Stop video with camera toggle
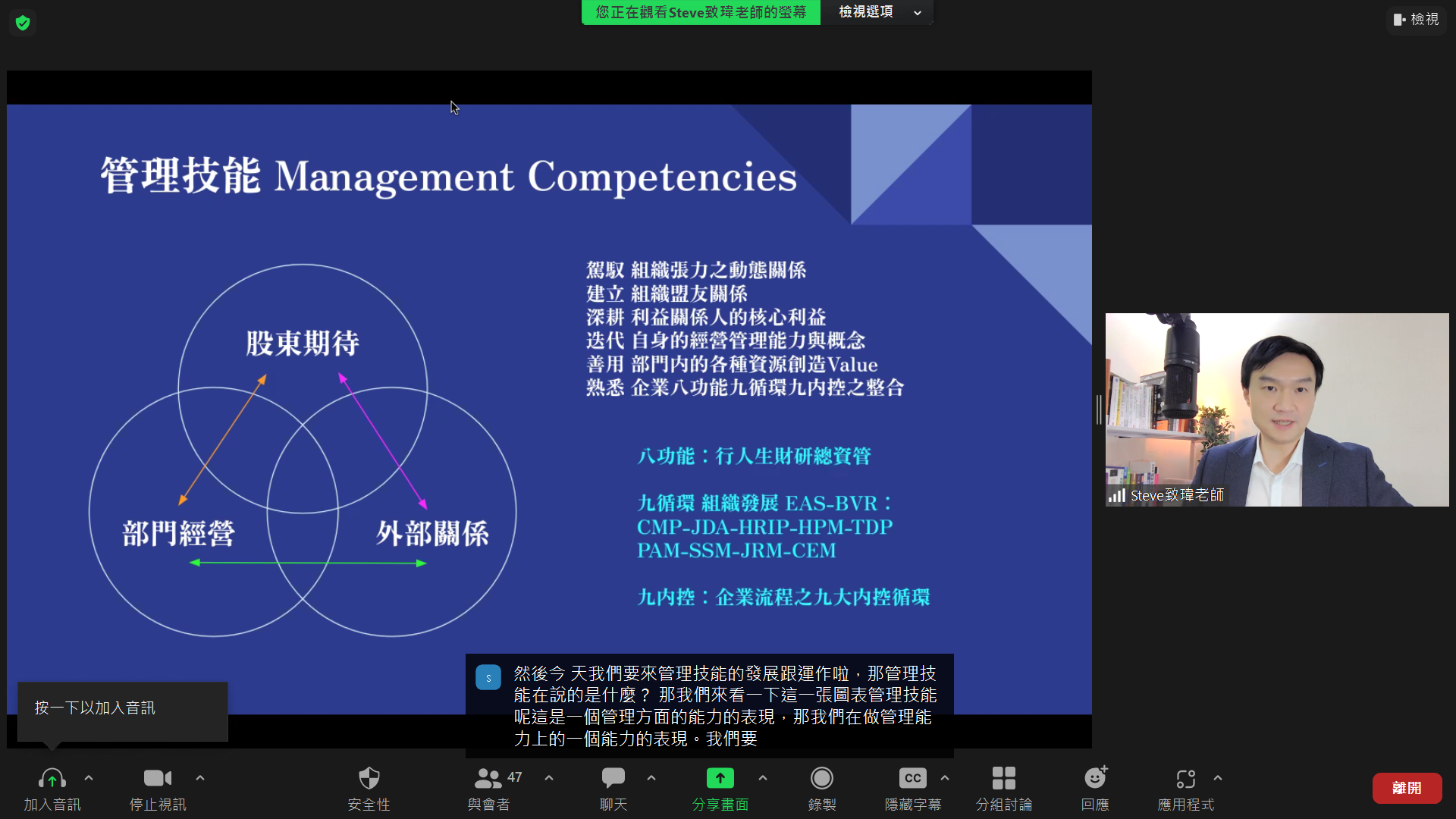Screen dimensions: 1456x819 pyautogui.click(x=157, y=779)
